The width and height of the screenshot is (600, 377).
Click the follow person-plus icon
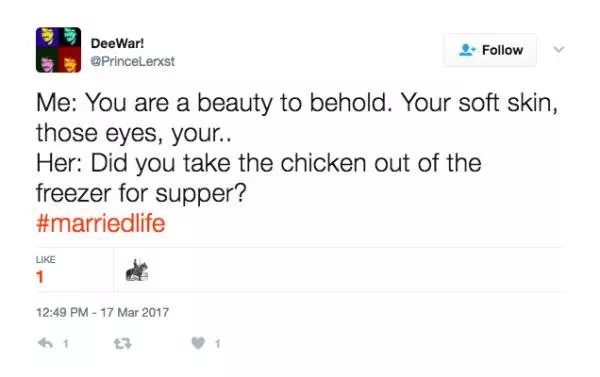coord(467,50)
